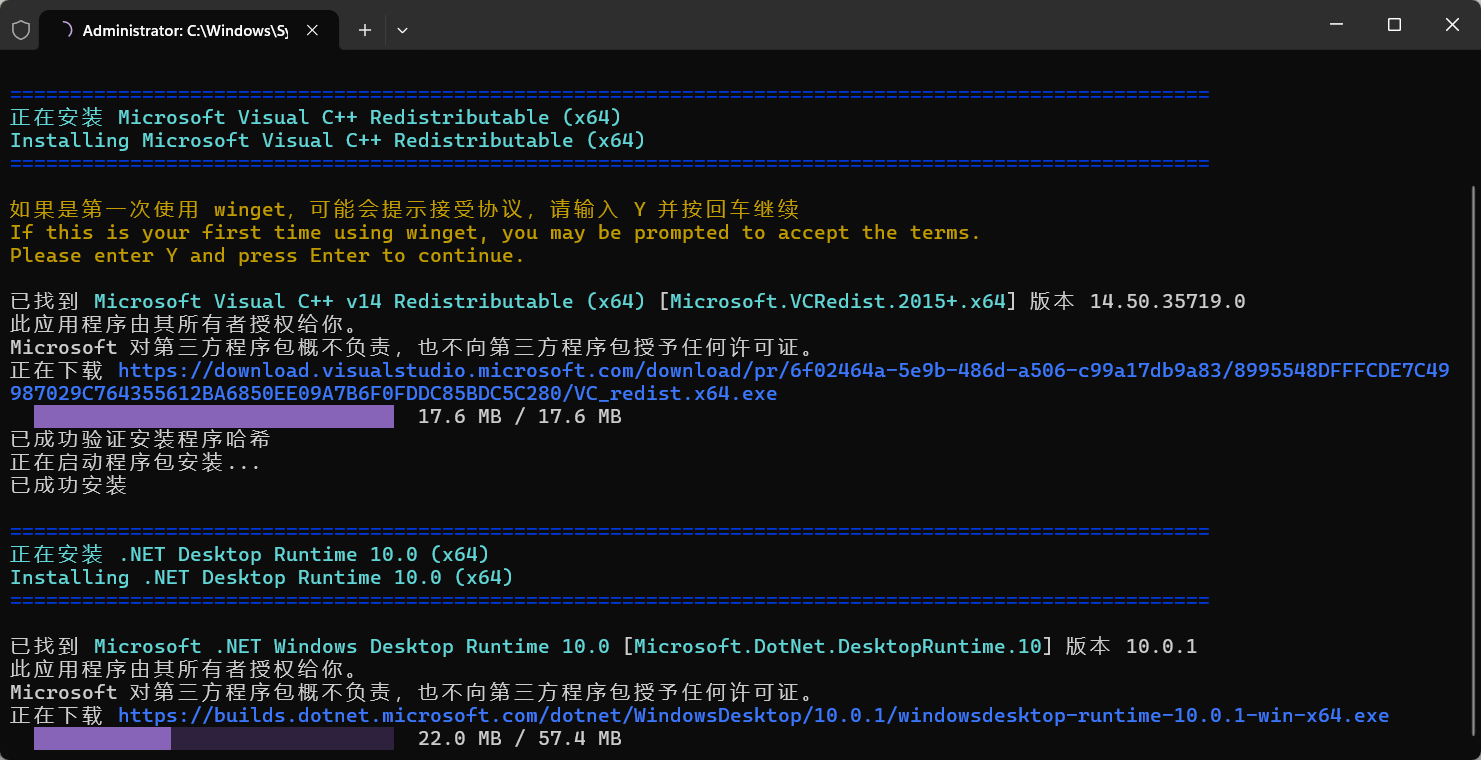This screenshot has width=1481, height=760.
Task: Open a new terminal tab with the plus button
Action: tap(365, 30)
